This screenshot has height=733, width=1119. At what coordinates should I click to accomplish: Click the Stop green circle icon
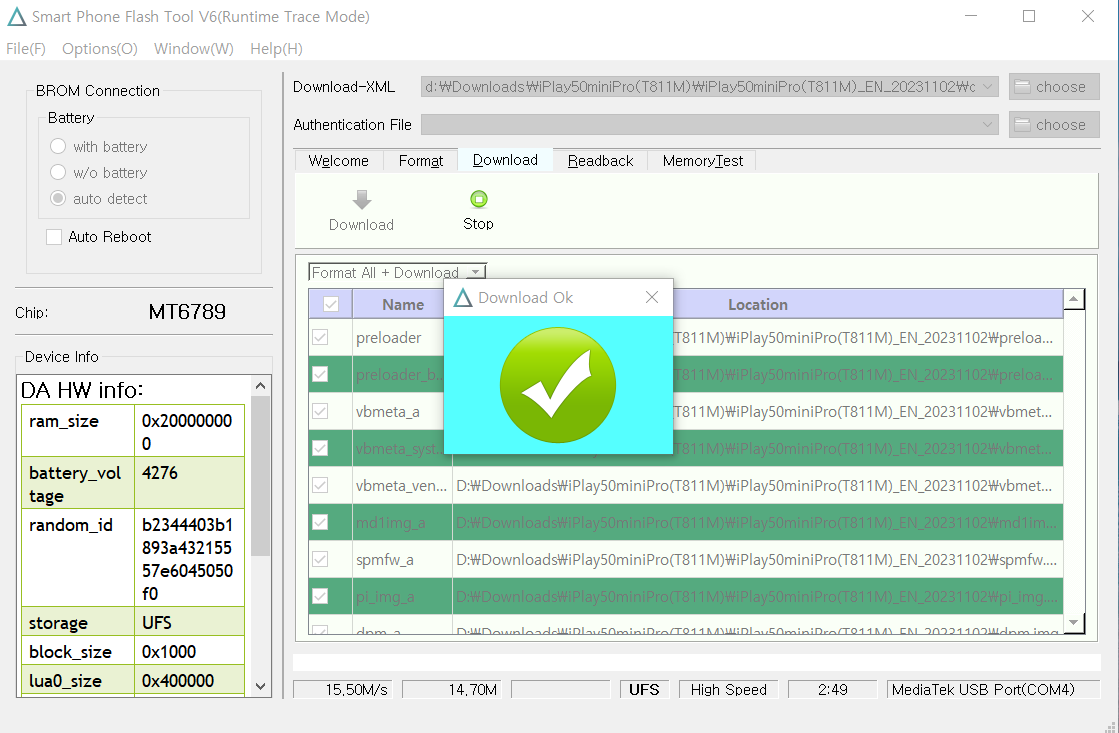(x=479, y=199)
